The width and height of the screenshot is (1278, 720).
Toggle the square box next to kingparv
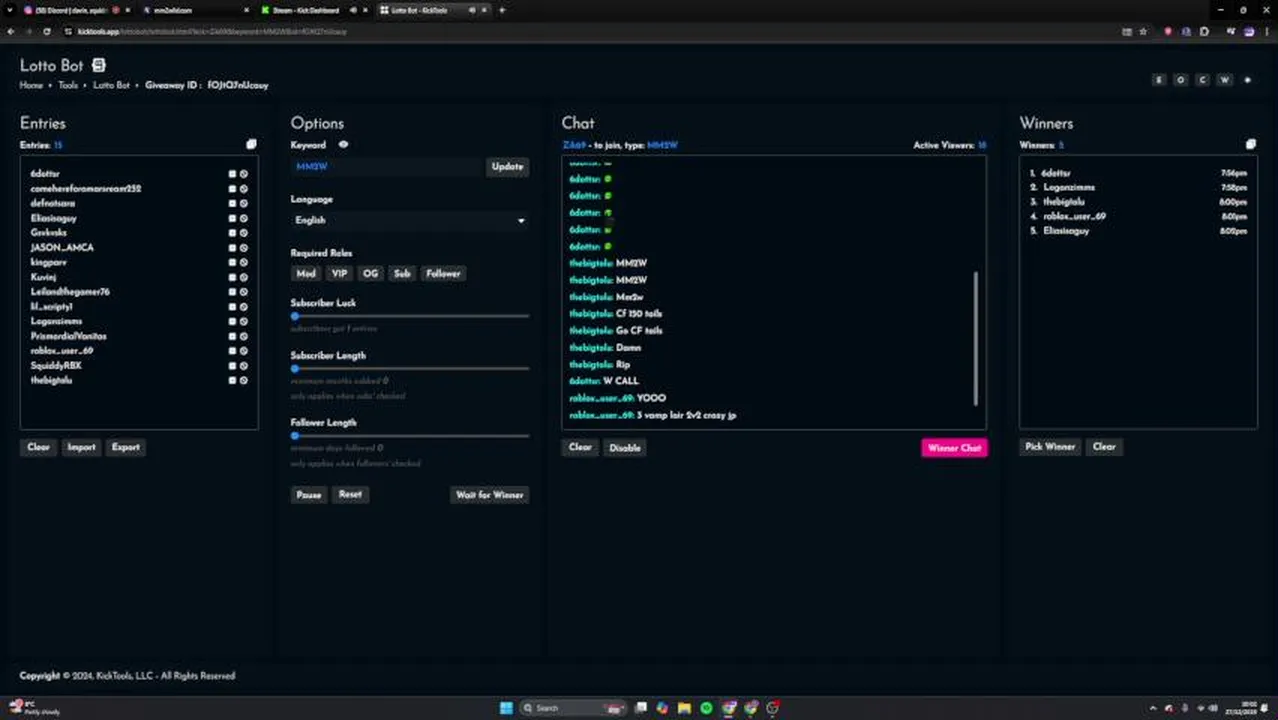232,263
